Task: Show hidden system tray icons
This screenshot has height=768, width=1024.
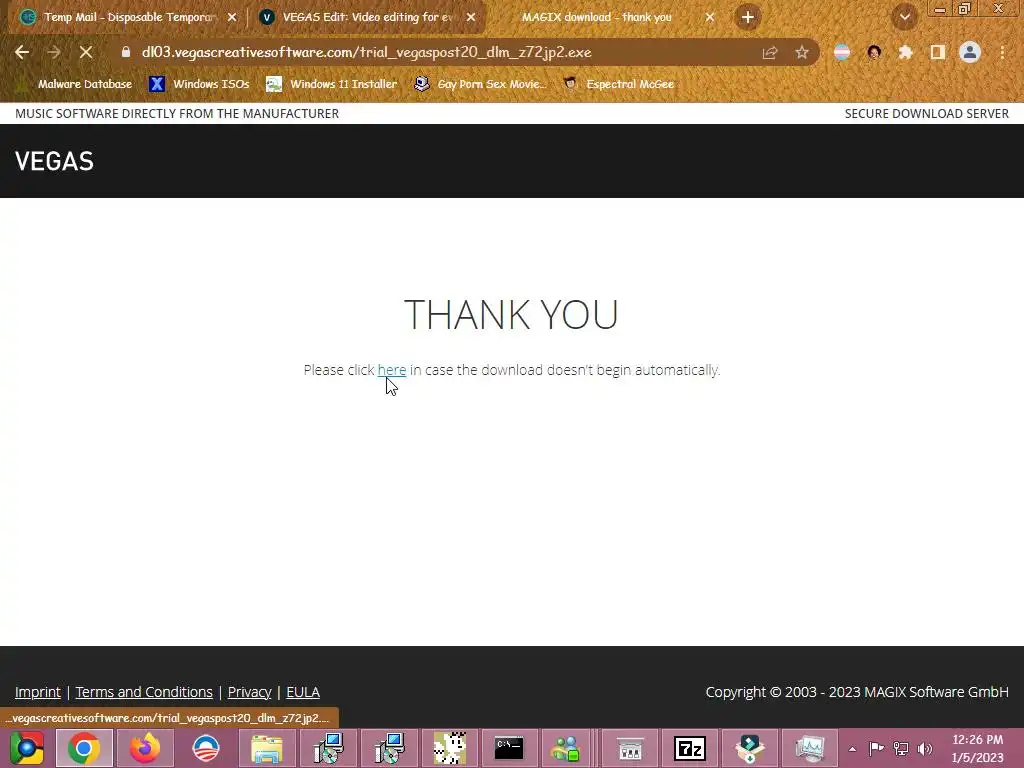Action: click(852, 748)
